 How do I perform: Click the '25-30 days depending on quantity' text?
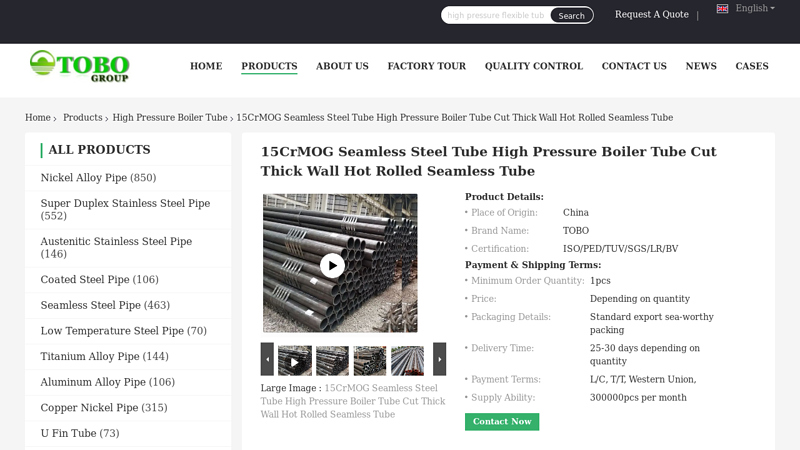click(645, 355)
